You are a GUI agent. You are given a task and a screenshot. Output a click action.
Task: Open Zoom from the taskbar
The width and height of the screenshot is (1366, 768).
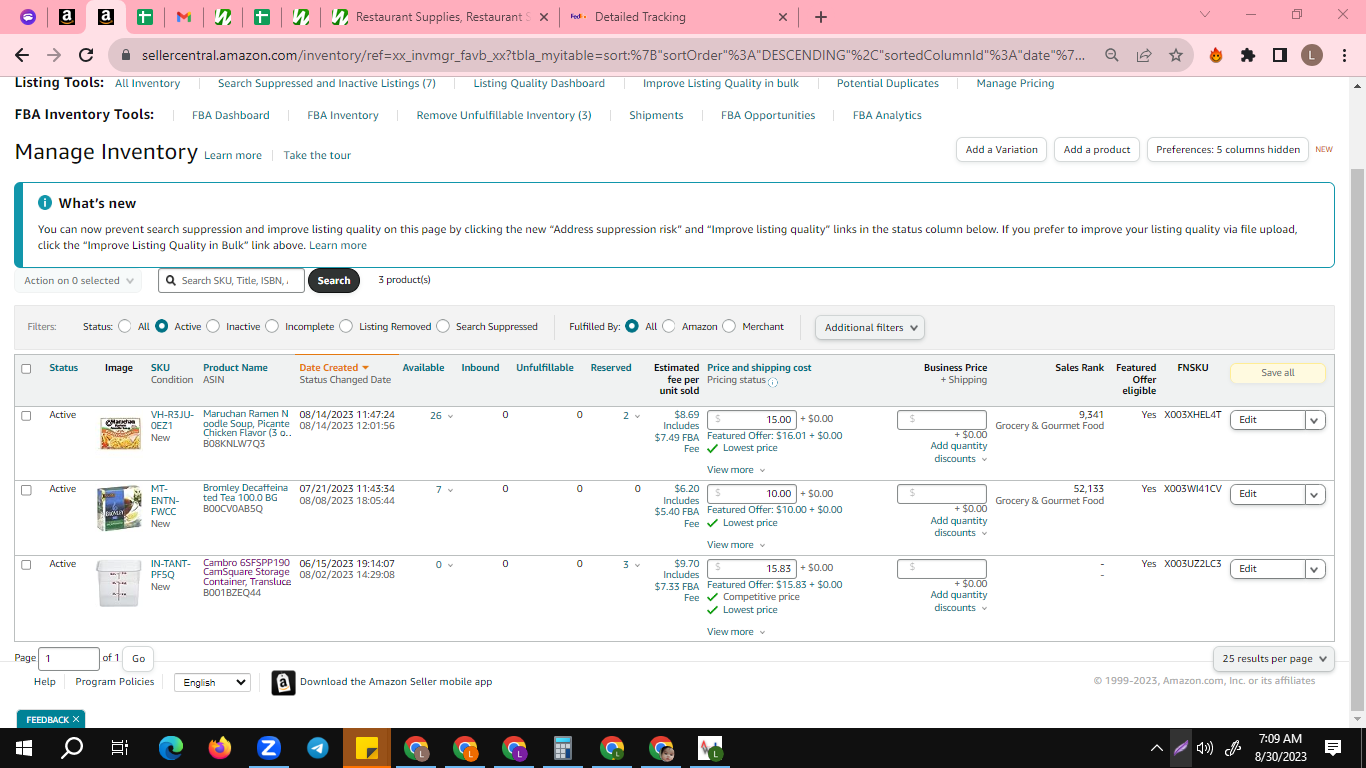pyautogui.click(x=268, y=747)
